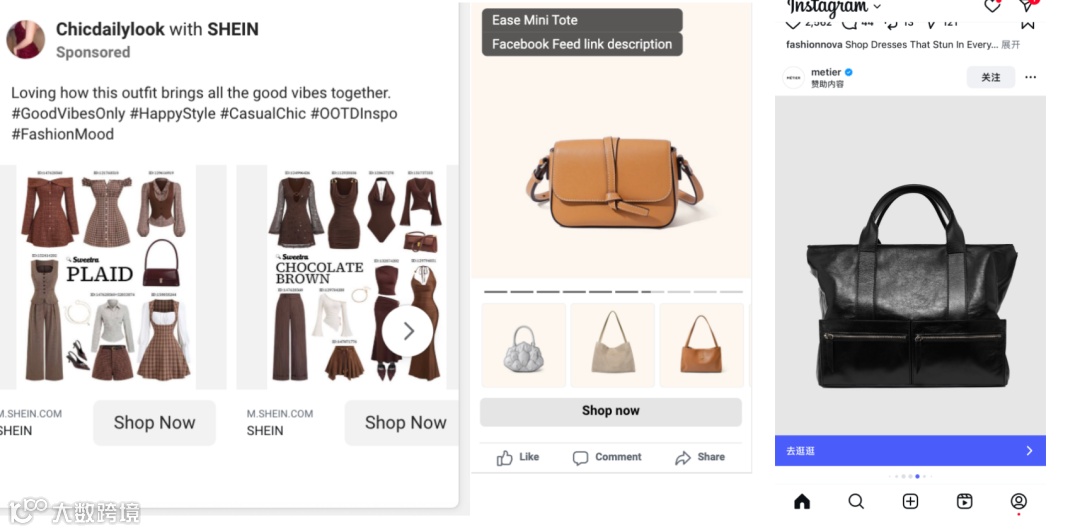Advance the SHEIN carousel with the arrow
Image resolution: width=1080 pixels, height=532 pixels.
click(x=408, y=331)
